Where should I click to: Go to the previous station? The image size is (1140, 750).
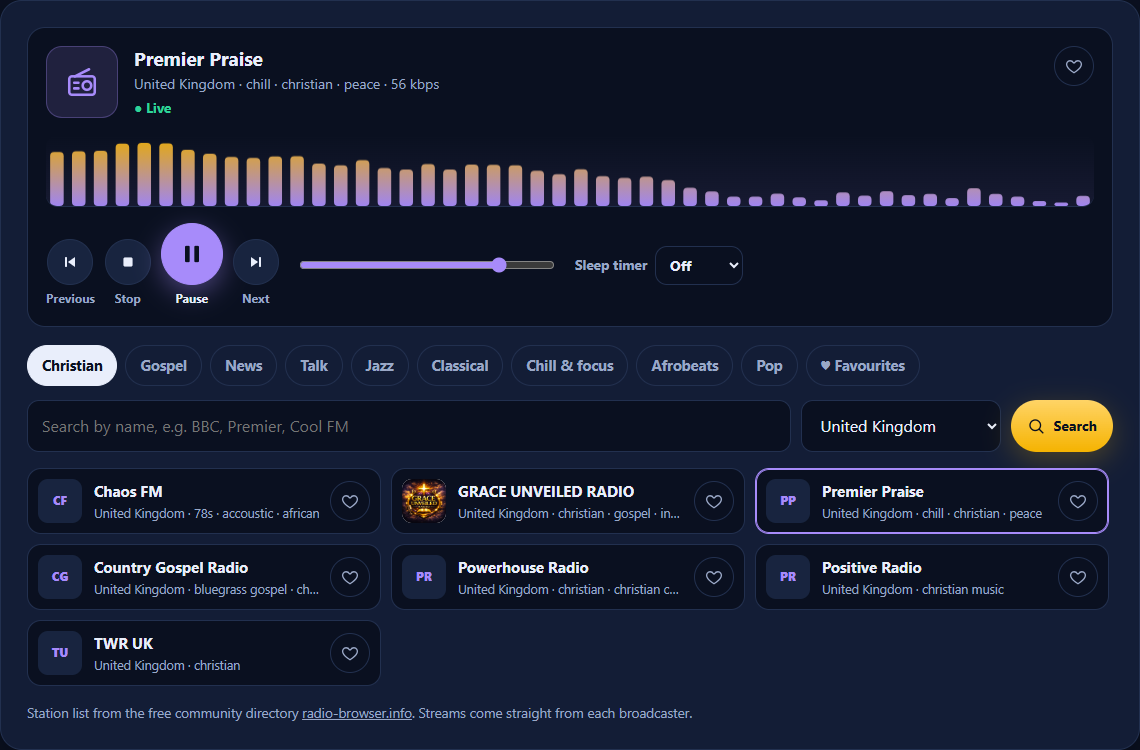[70, 262]
